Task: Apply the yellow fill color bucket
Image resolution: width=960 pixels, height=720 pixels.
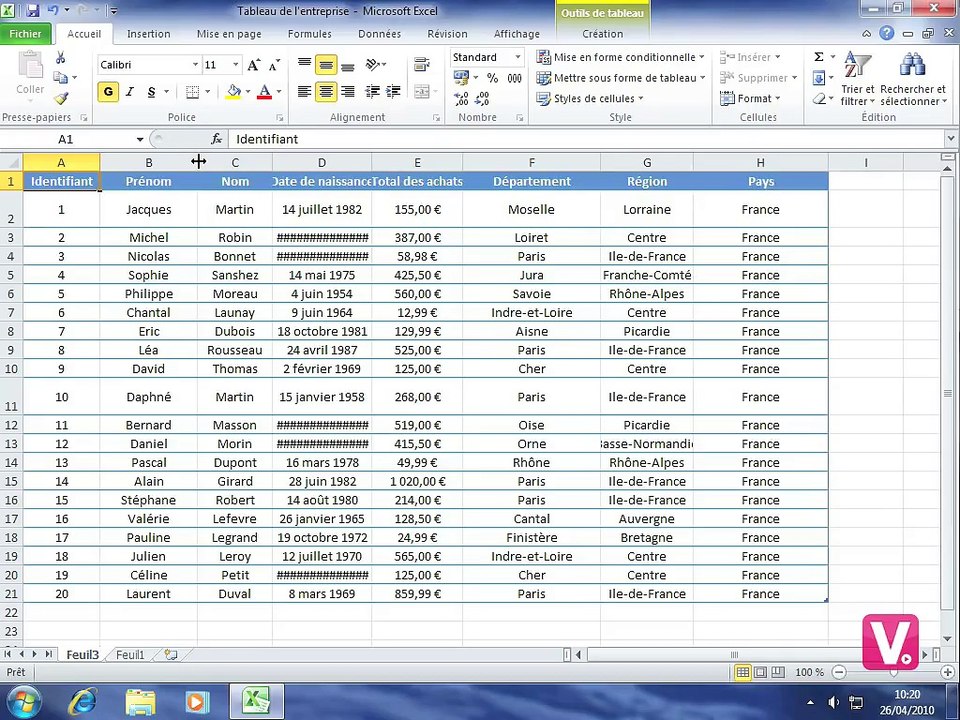Action: [233, 92]
